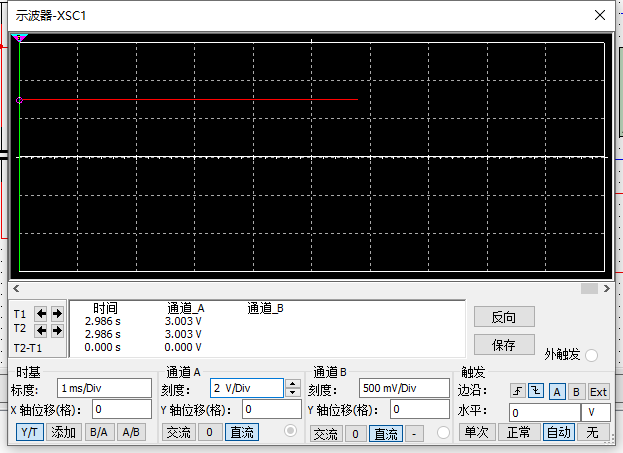Click X axis offset field
Screen dimensions: 623x453
(122, 409)
